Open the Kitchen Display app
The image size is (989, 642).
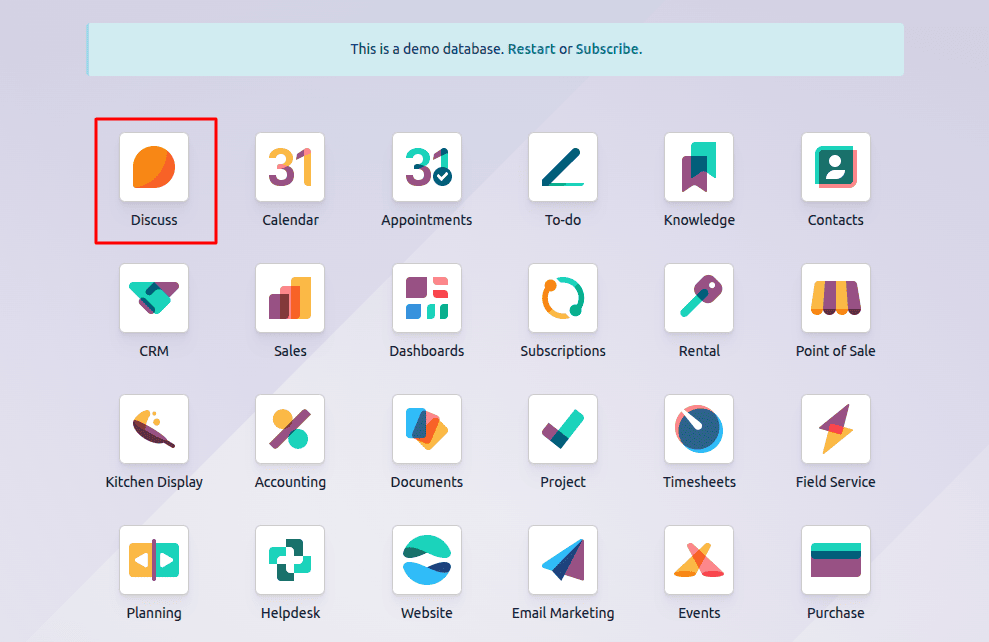coord(154,428)
